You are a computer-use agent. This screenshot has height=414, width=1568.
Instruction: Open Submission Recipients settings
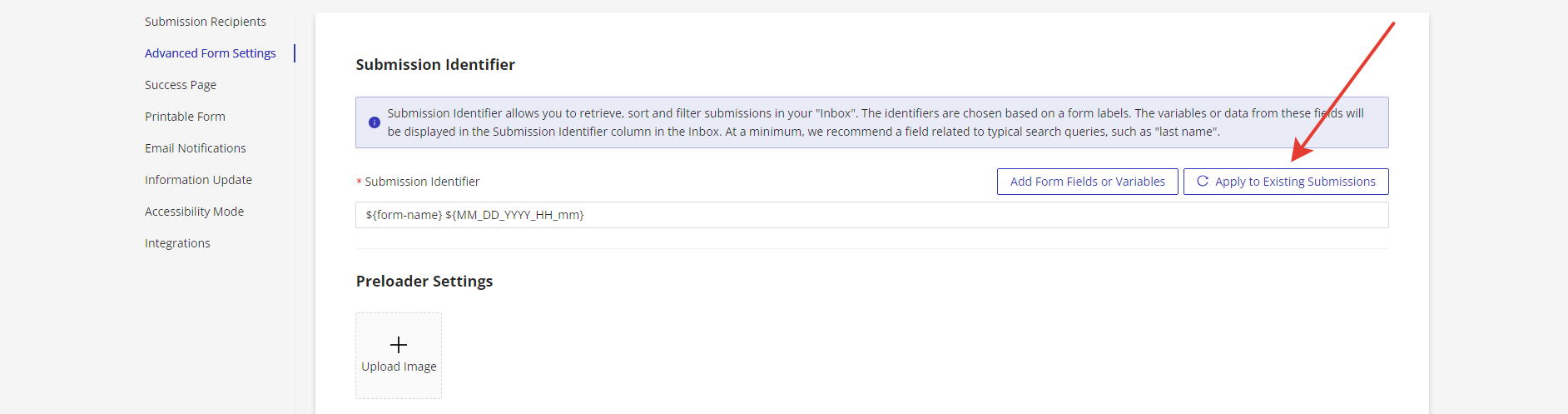(206, 22)
